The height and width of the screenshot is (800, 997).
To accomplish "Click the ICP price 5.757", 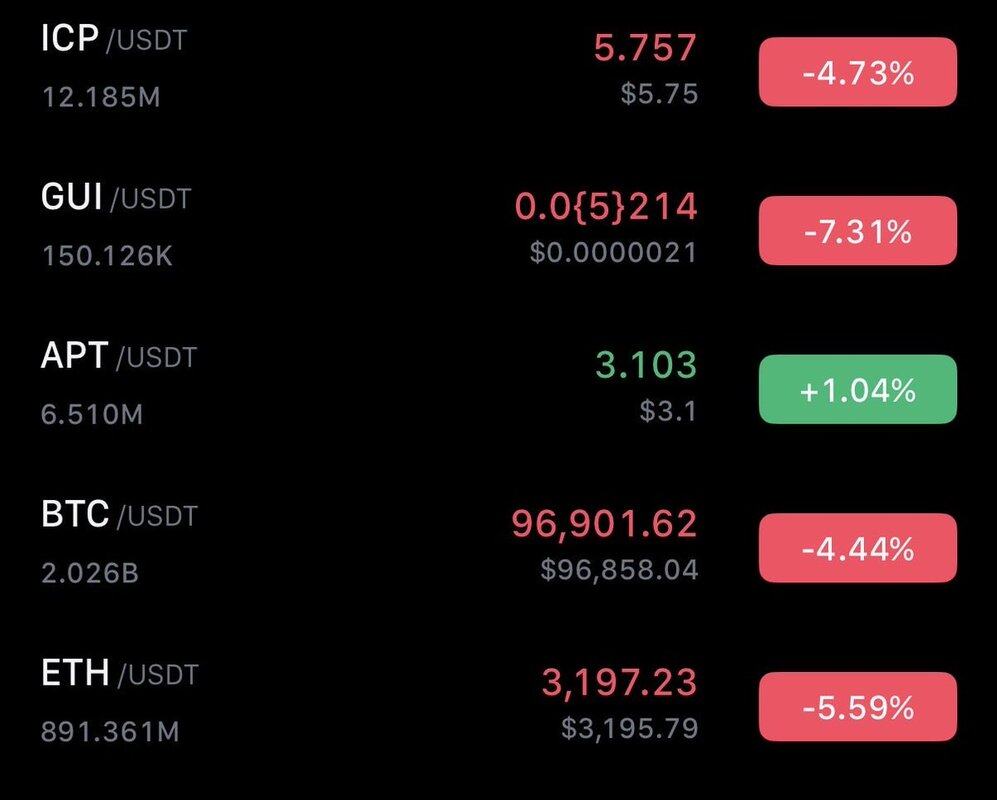I will (645, 47).
